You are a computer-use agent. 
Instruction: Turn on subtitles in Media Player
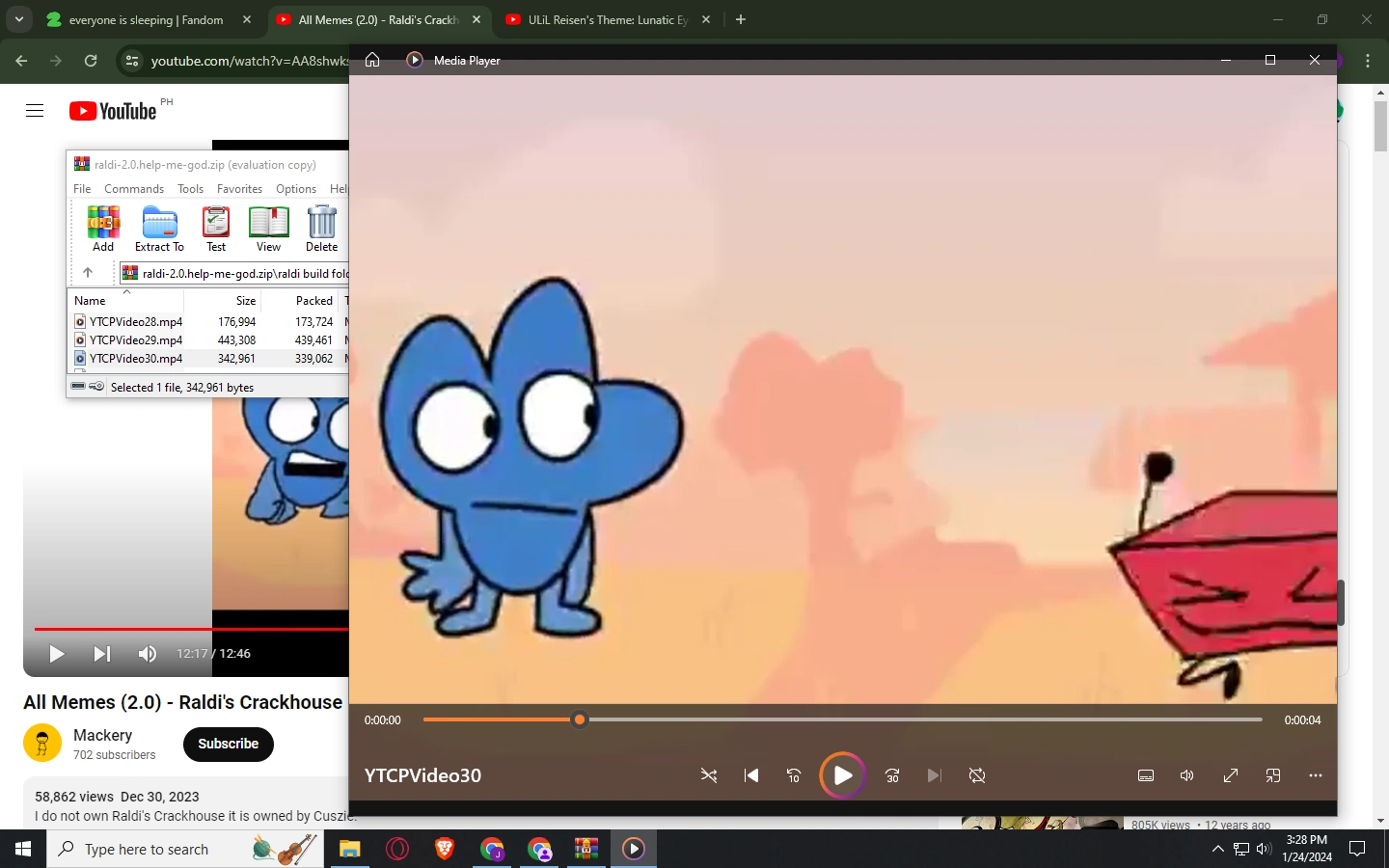(1146, 775)
